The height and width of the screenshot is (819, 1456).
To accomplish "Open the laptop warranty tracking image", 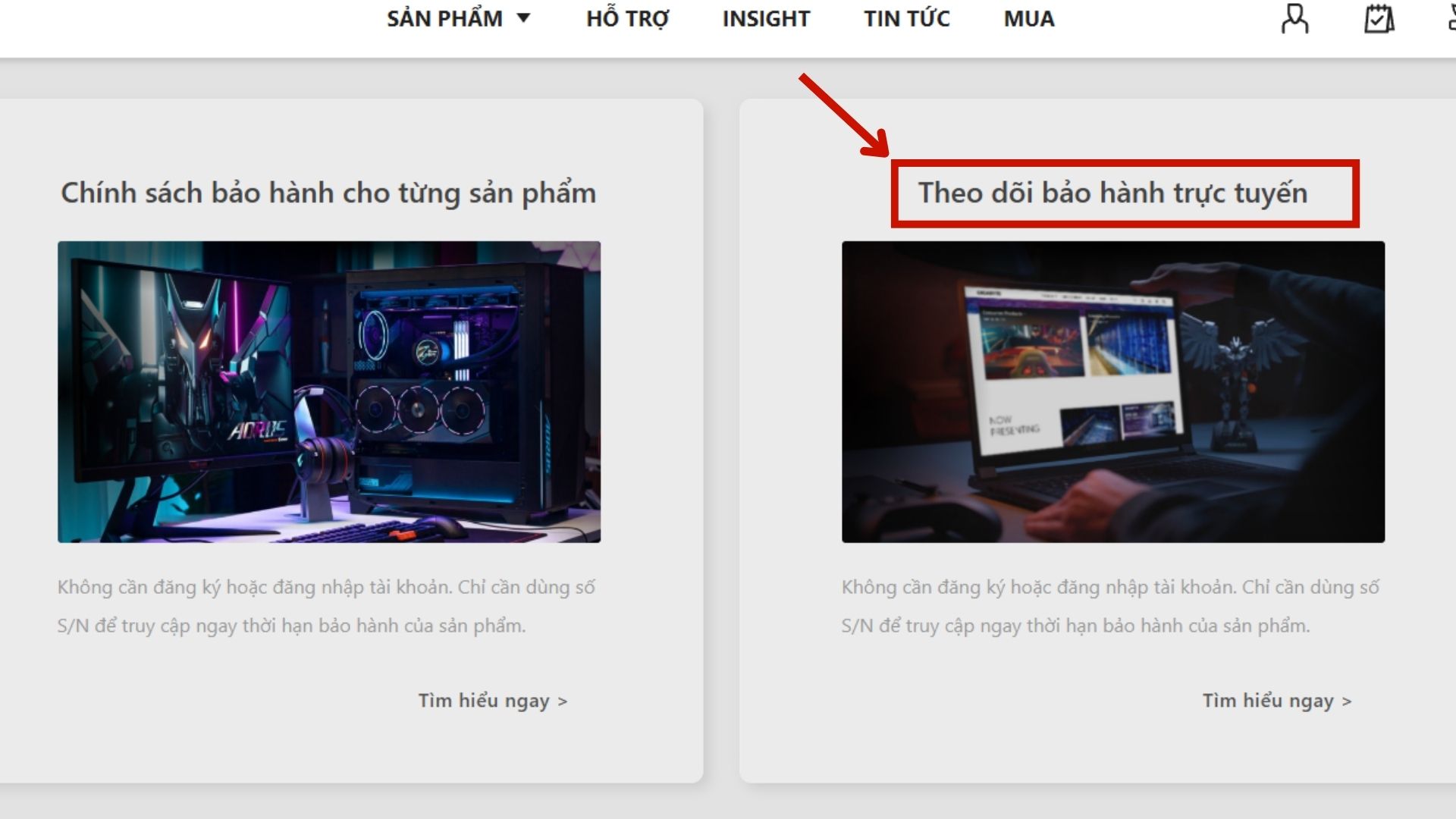I will coord(1112,391).
